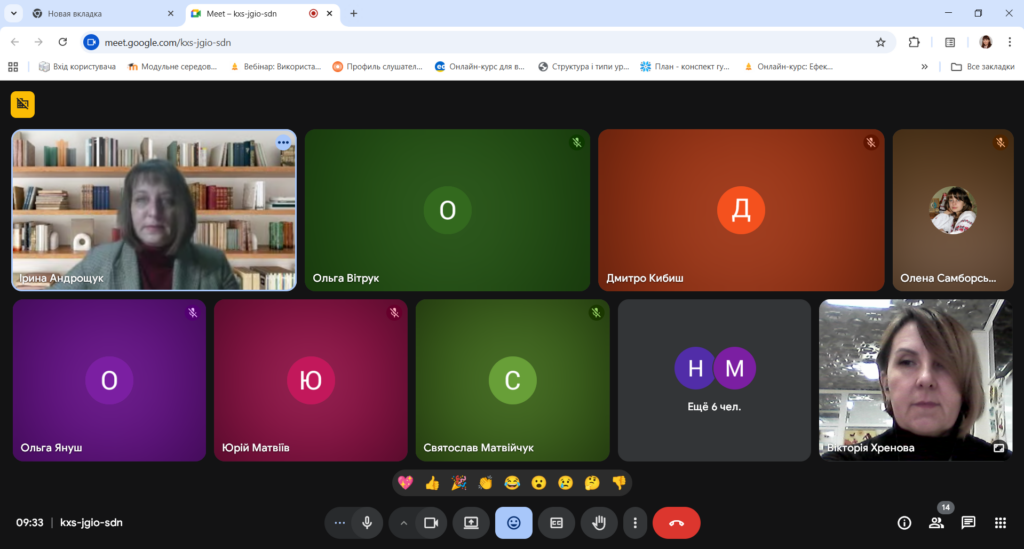Open the in-call chat panel

(x=968, y=522)
